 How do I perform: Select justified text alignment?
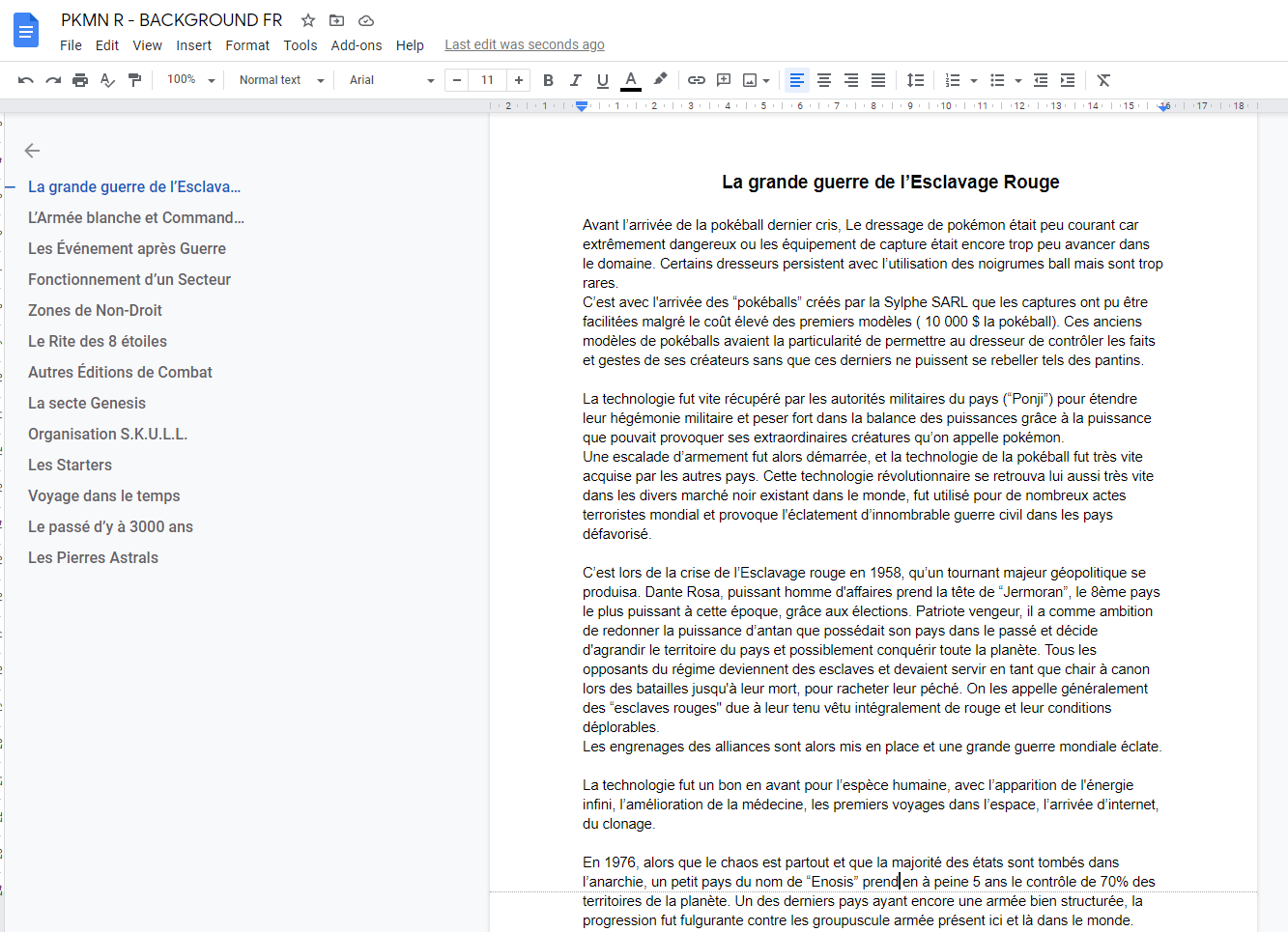[x=877, y=80]
